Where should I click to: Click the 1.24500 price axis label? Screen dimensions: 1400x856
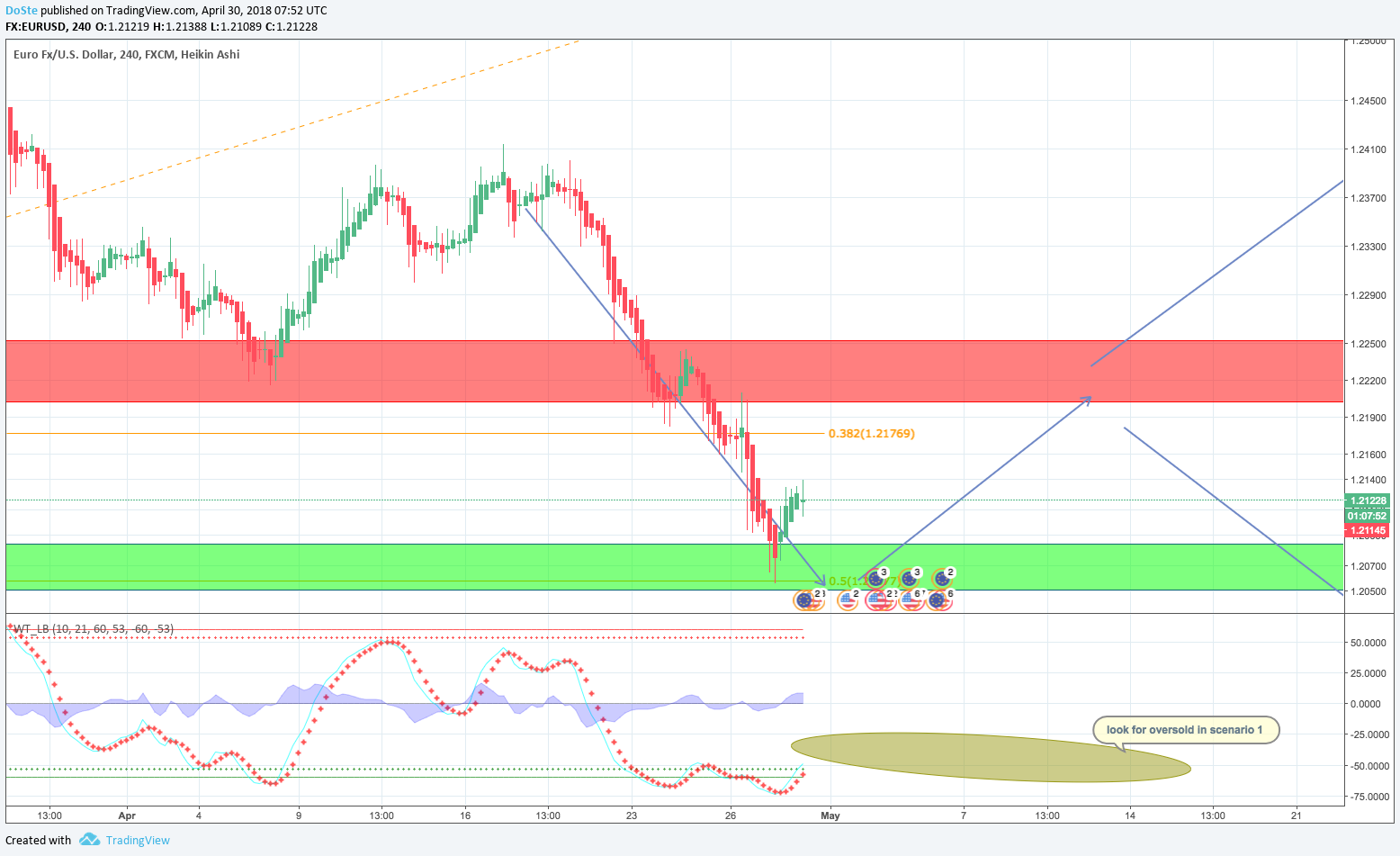coord(1369,101)
